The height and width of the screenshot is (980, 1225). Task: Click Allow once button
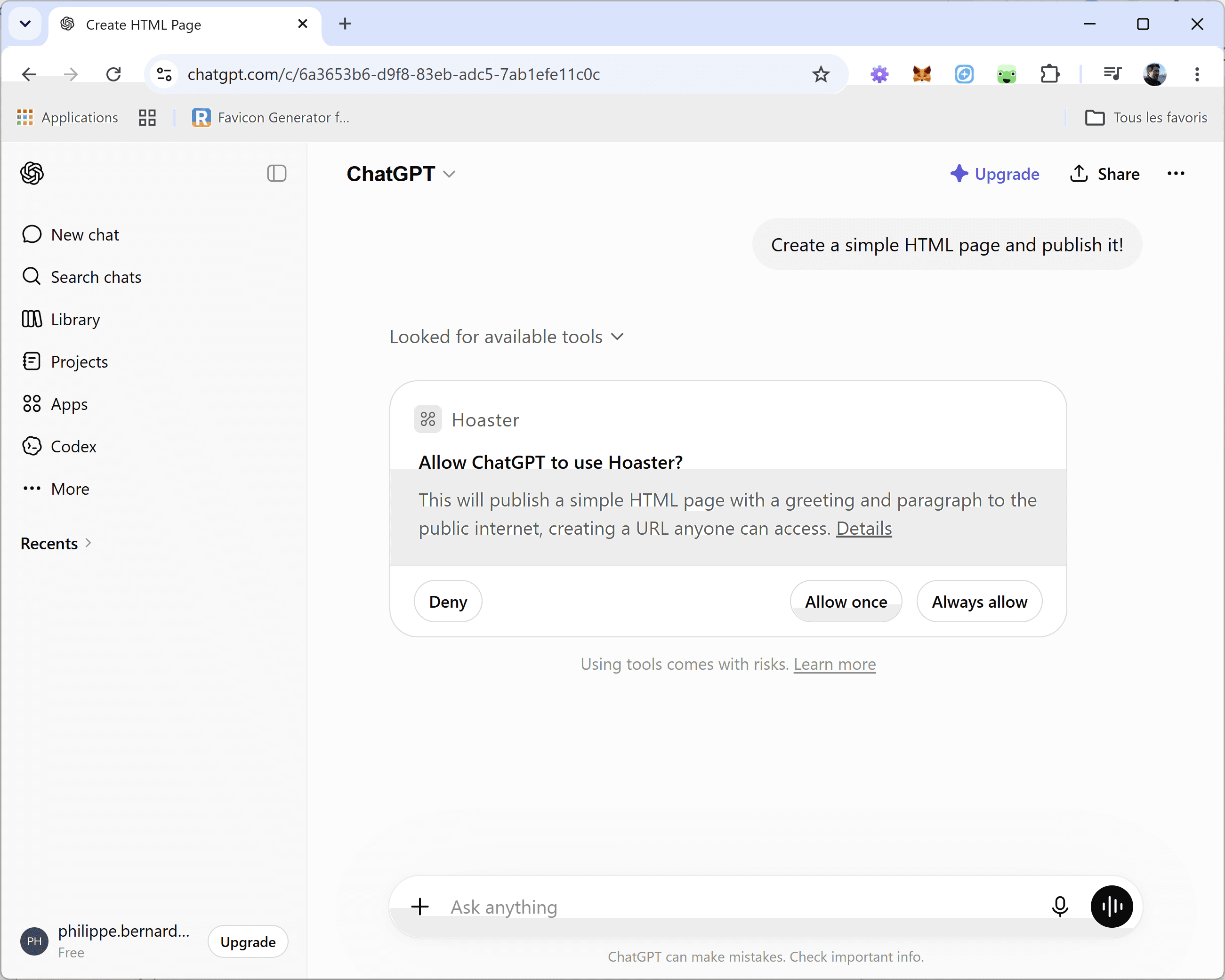click(846, 601)
